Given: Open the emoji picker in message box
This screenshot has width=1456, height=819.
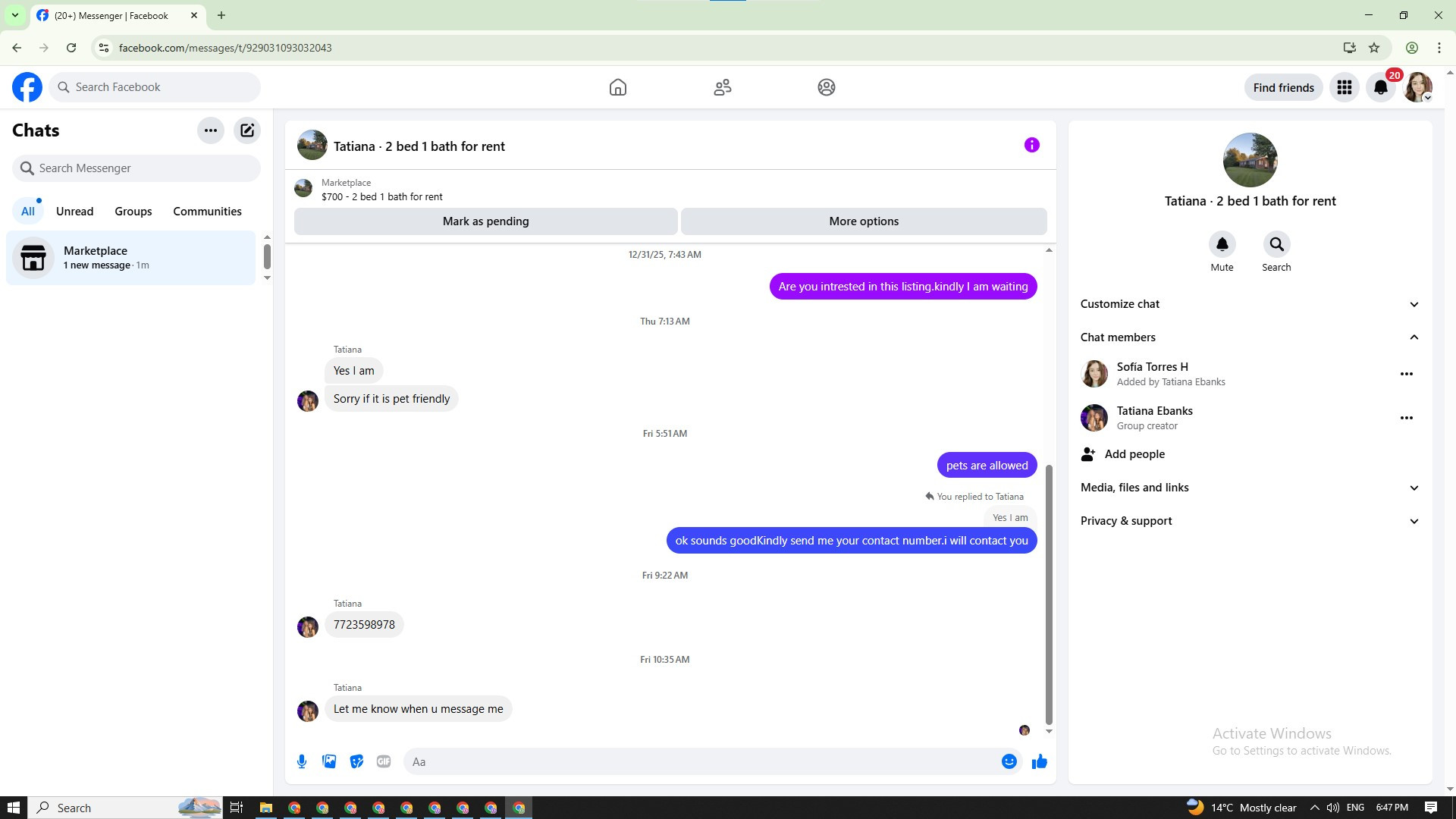Looking at the screenshot, I should 1009,761.
